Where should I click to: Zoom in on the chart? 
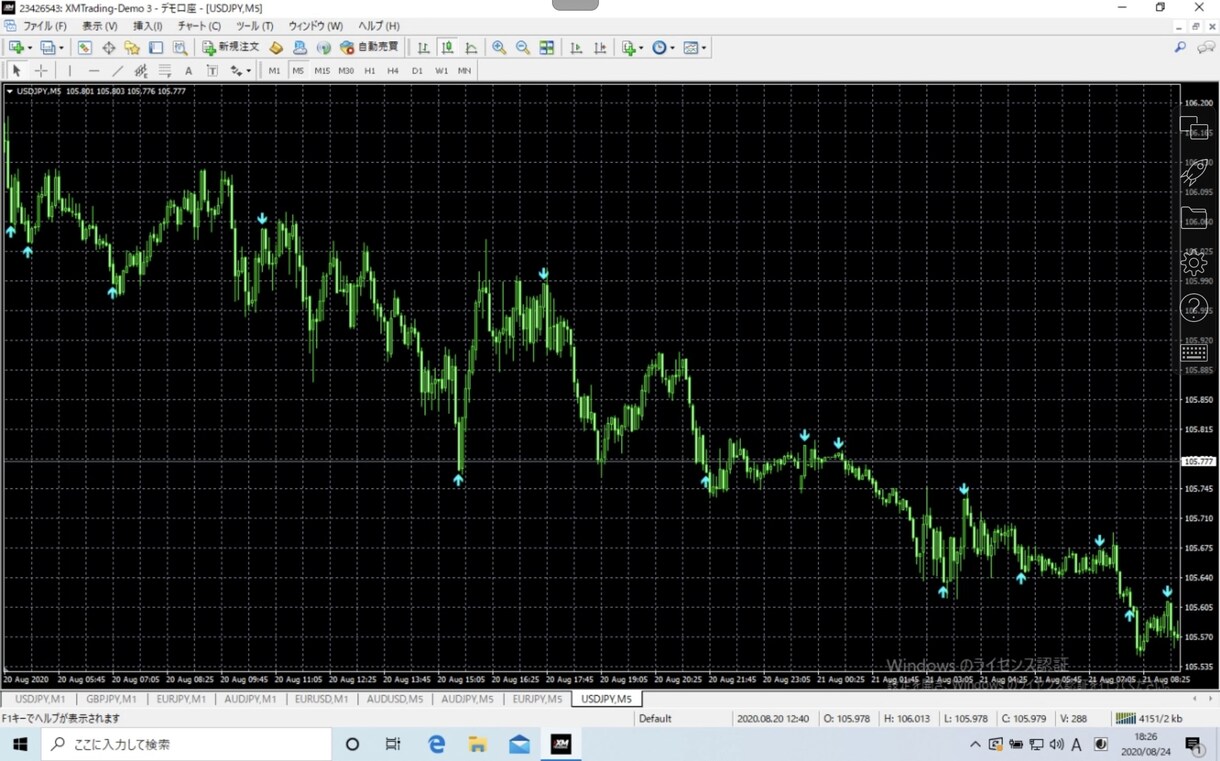point(498,47)
